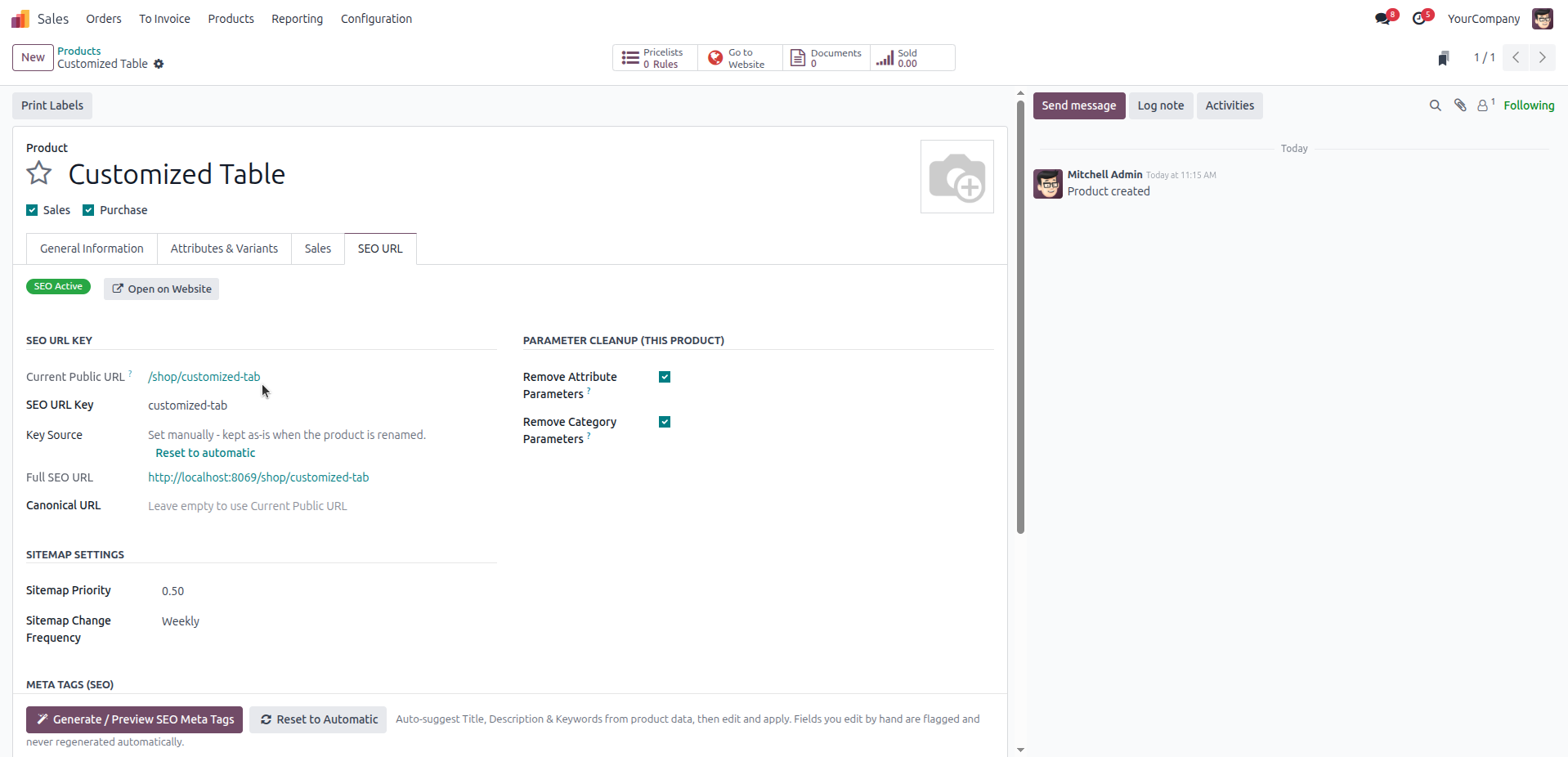1568x757 pixels.
Task: Open the Configuration menu
Action: point(376,19)
